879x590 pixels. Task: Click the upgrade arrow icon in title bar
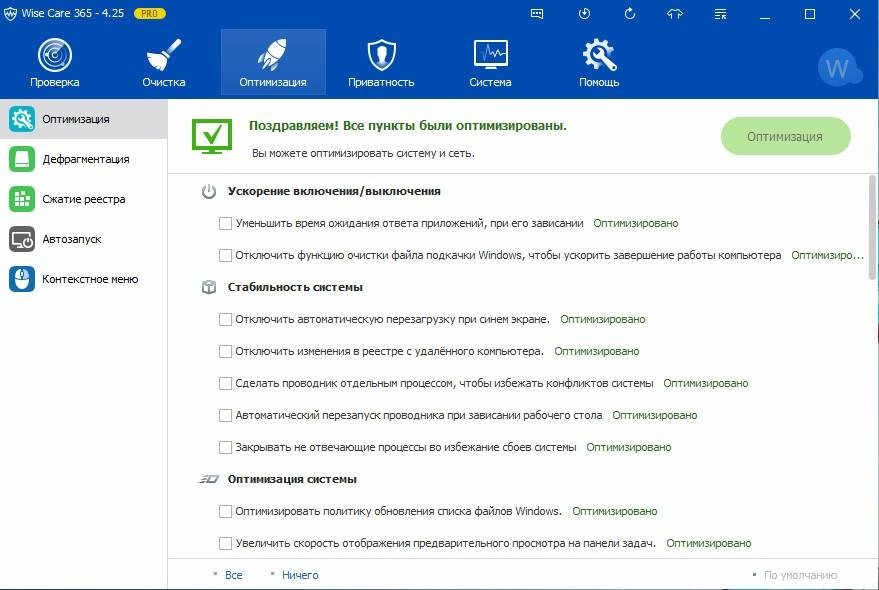(675, 14)
